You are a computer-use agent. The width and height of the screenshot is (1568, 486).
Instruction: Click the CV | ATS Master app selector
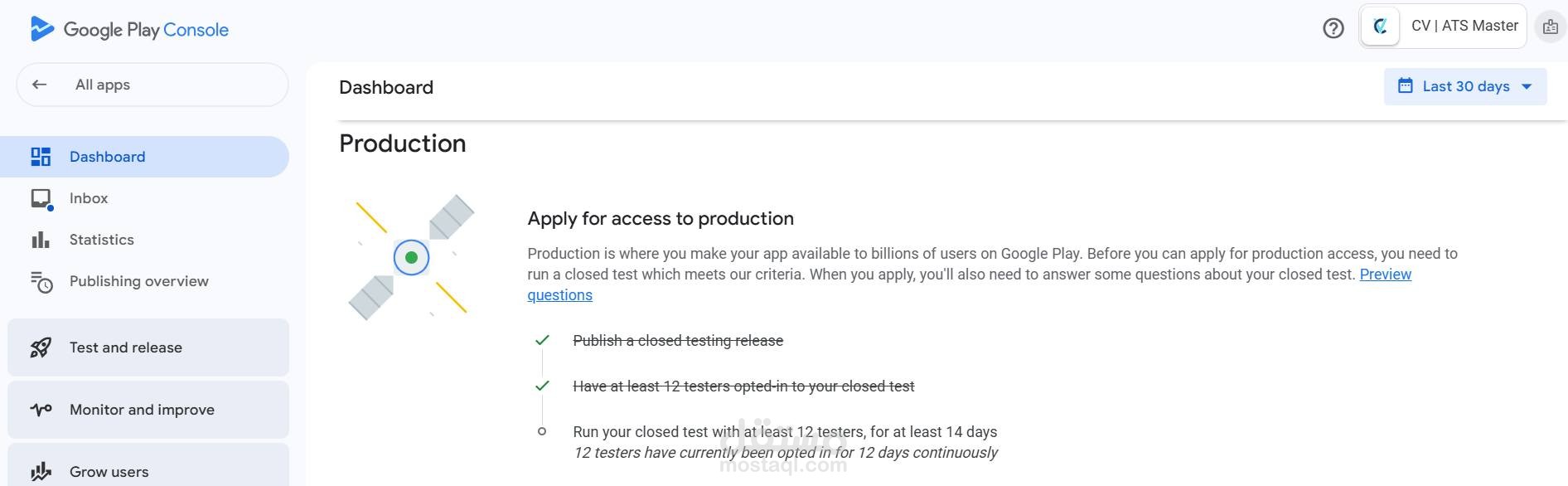coord(1443,27)
